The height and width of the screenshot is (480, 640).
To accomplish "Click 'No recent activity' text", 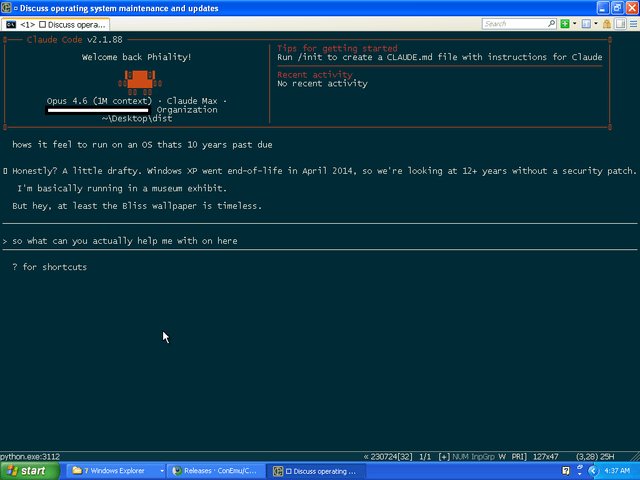I will 322,84.
